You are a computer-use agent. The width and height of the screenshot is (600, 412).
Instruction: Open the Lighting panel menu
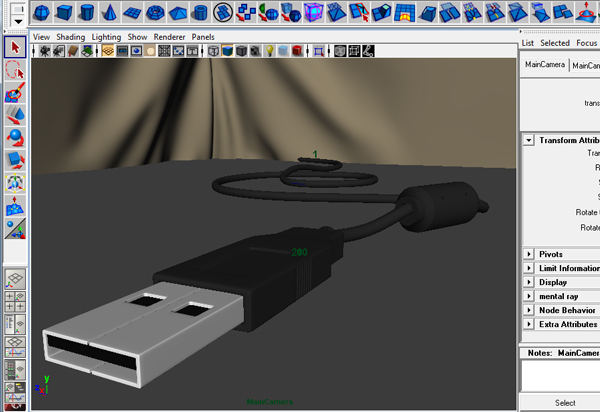tap(106, 37)
